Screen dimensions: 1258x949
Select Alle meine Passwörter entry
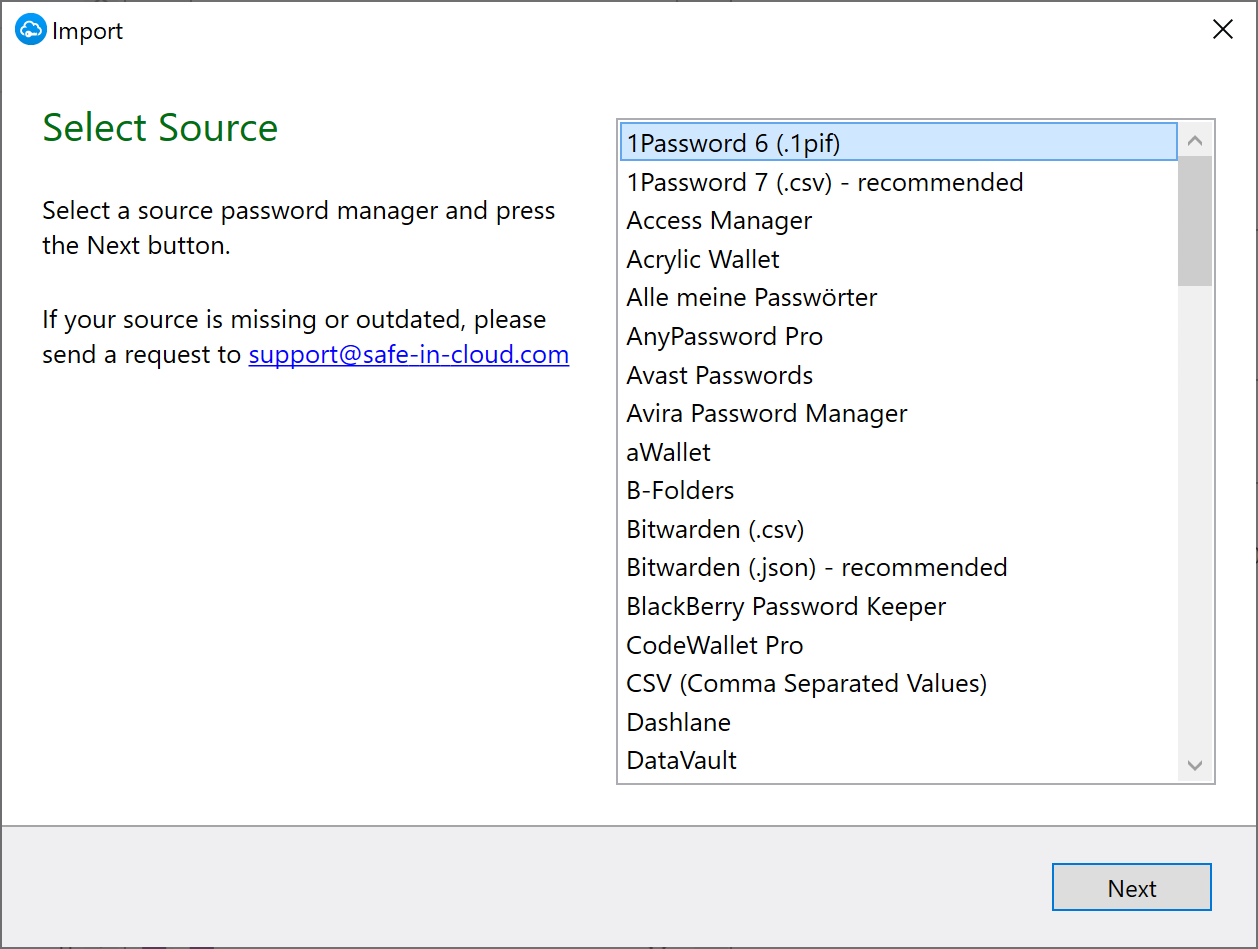tap(898, 297)
